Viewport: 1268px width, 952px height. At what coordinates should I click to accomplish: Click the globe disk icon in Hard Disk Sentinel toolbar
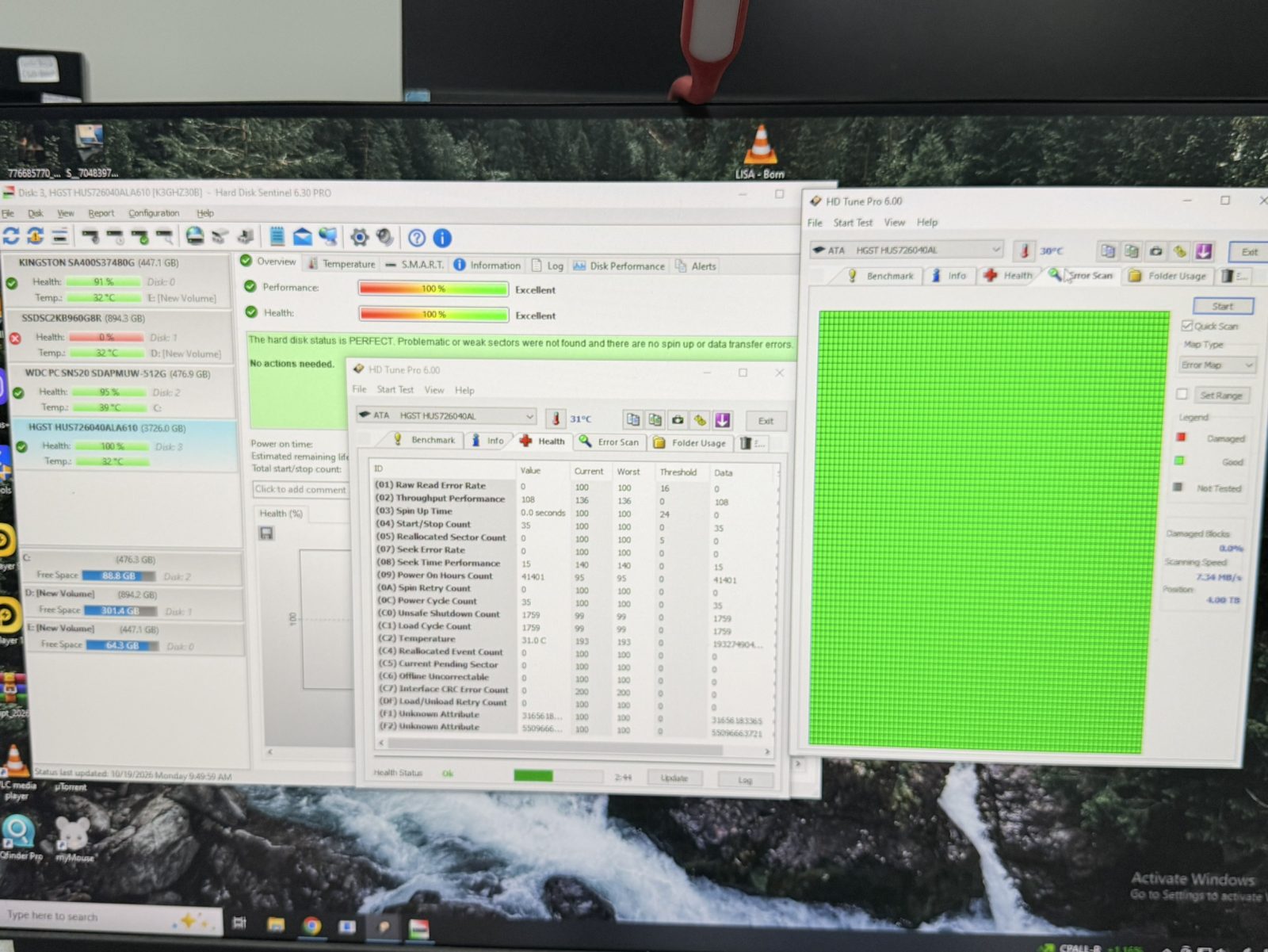point(195,236)
